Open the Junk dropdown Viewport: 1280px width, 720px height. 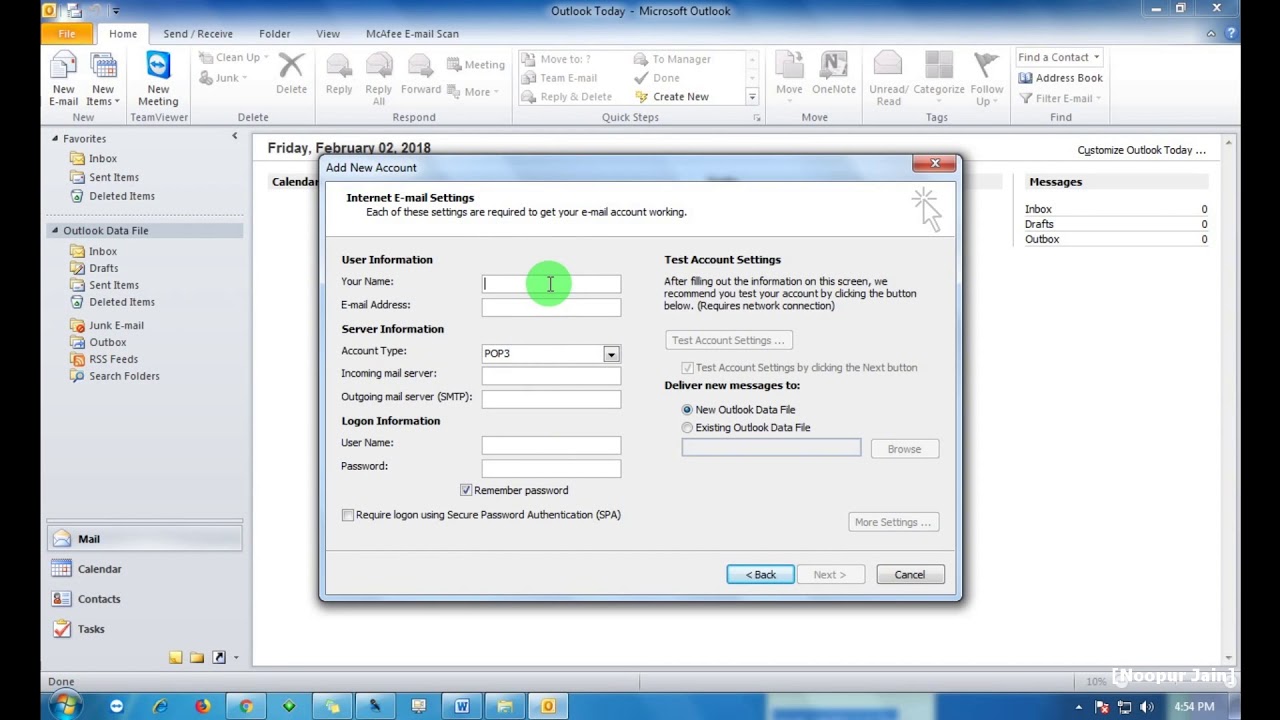(x=223, y=78)
